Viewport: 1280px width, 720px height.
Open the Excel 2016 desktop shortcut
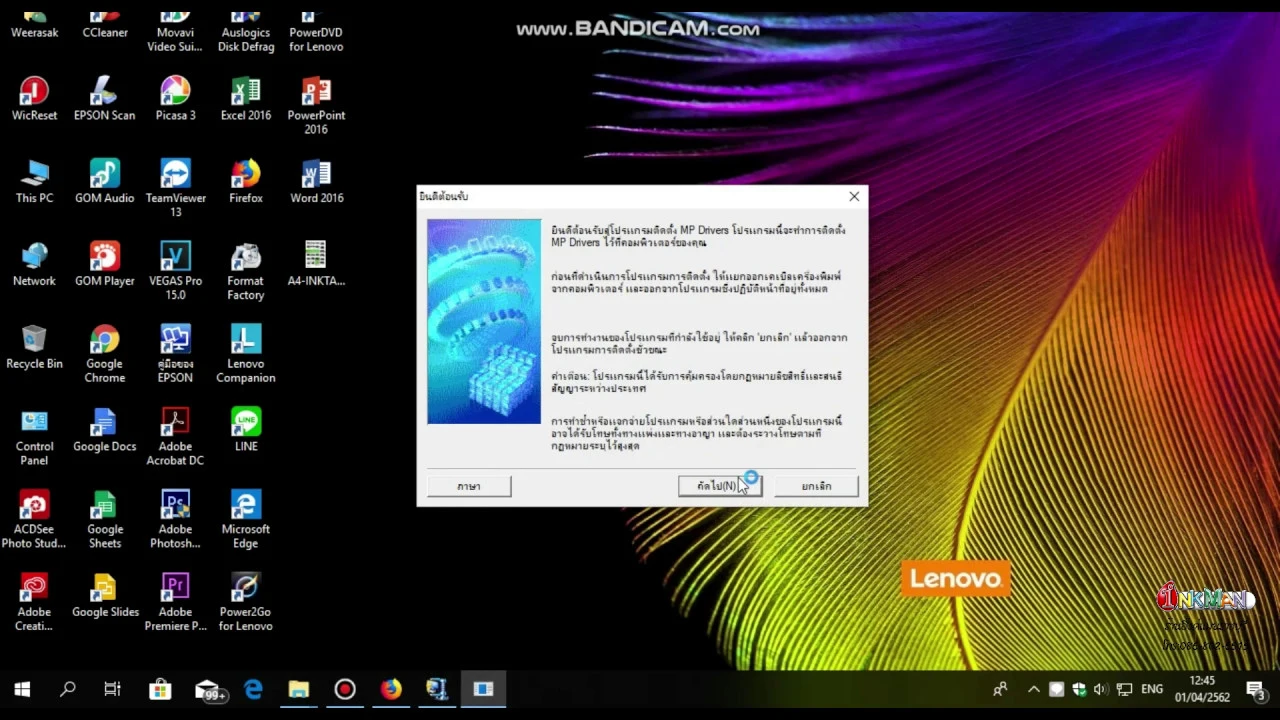pos(246,99)
